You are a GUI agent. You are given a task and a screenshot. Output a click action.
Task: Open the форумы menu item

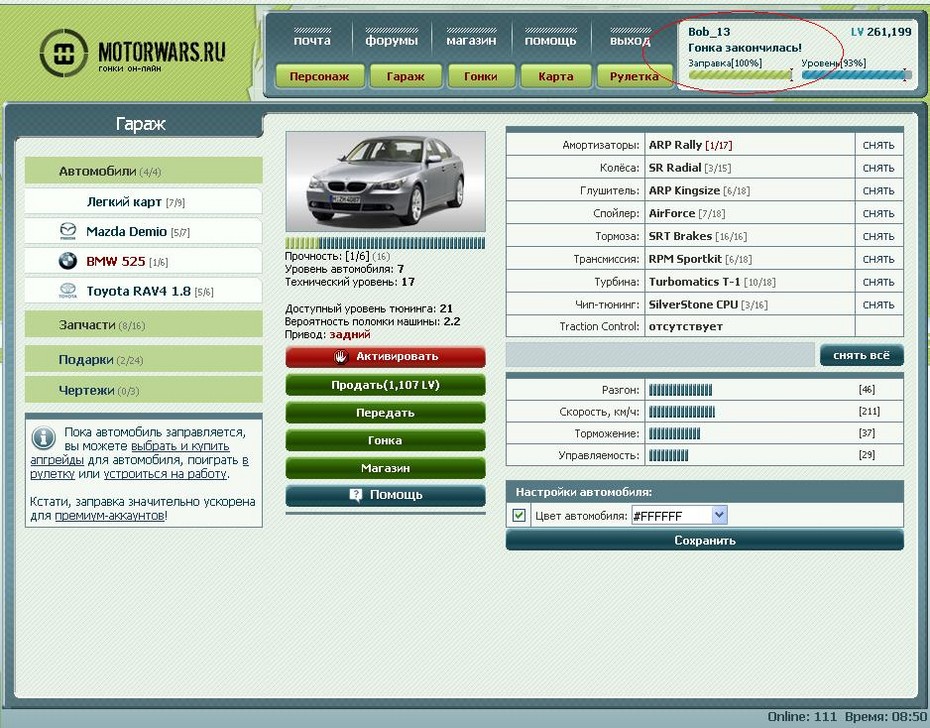(x=391, y=40)
